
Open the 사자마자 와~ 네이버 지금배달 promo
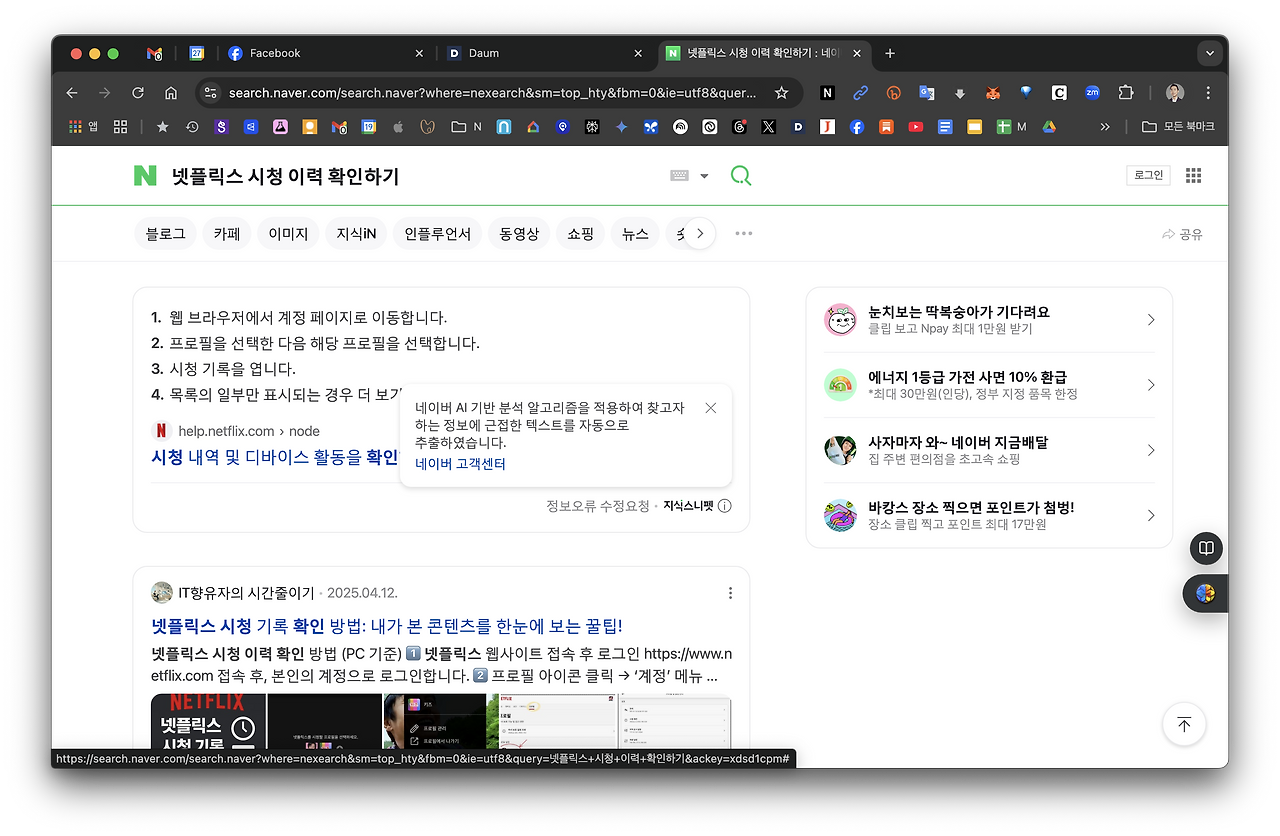pyautogui.click(x=989, y=450)
